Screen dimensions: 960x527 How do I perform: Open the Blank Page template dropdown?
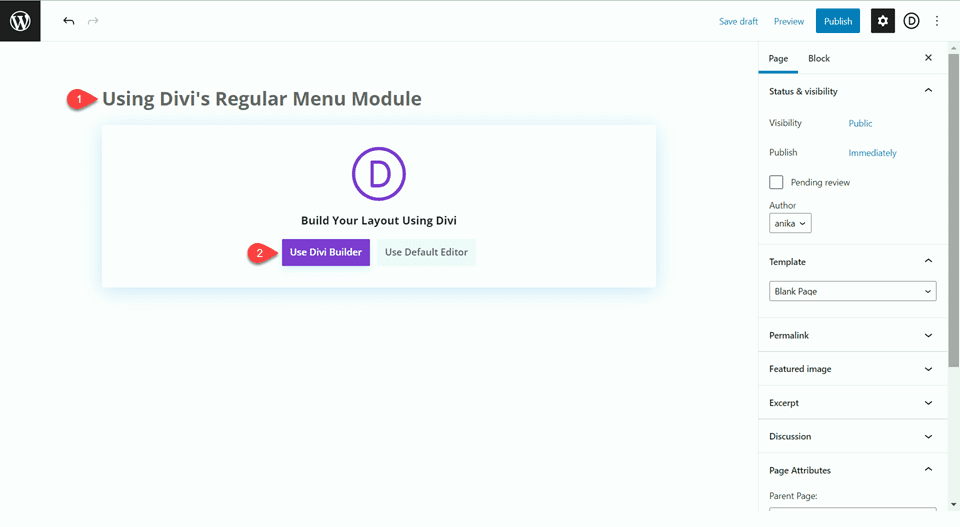pyautogui.click(x=852, y=291)
